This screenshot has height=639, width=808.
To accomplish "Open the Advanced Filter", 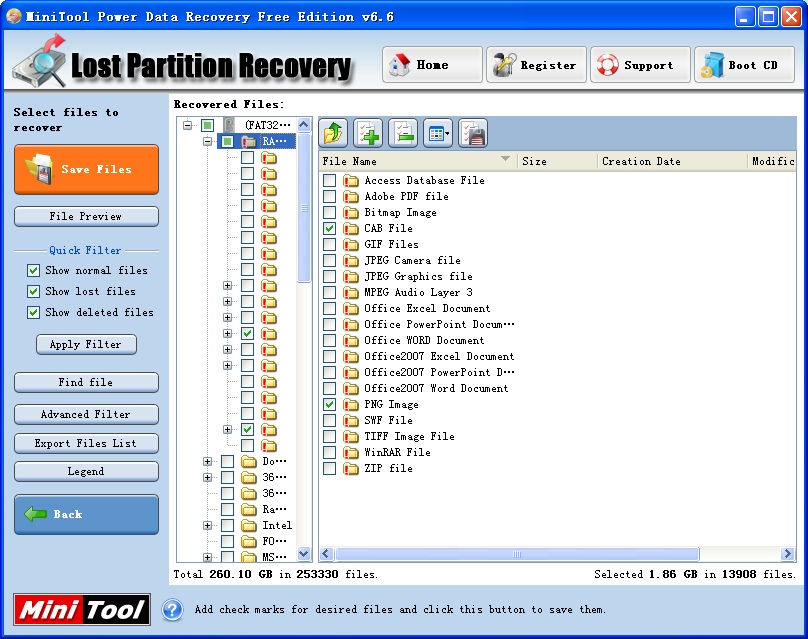I will [x=87, y=414].
